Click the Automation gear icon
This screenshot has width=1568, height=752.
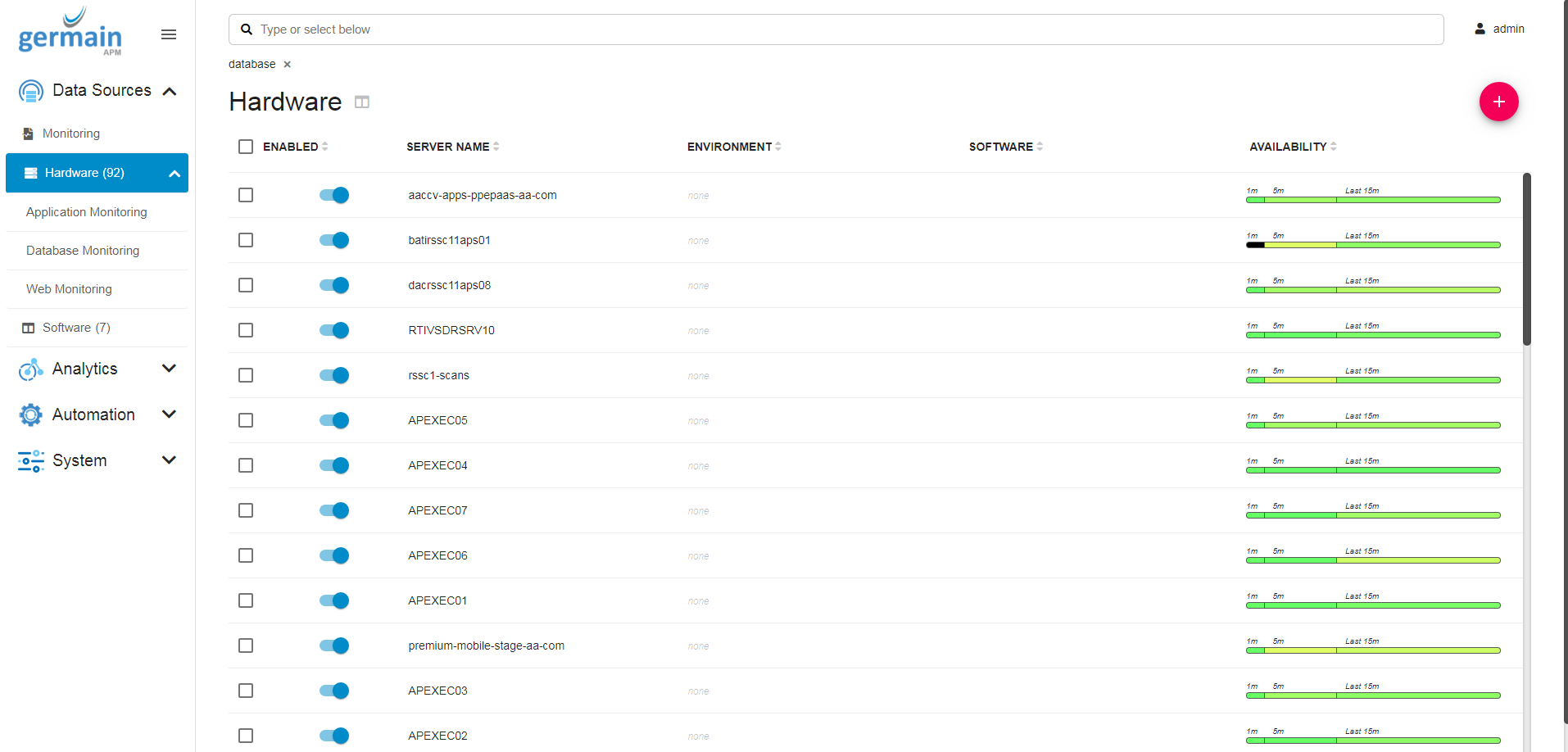click(x=30, y=415)
